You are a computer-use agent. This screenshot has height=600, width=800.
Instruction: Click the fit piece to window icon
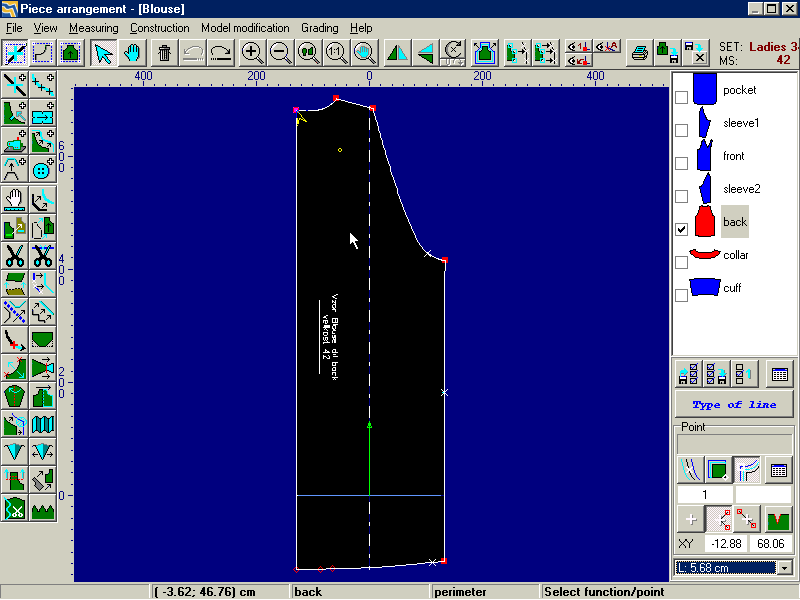pos(485,53)
